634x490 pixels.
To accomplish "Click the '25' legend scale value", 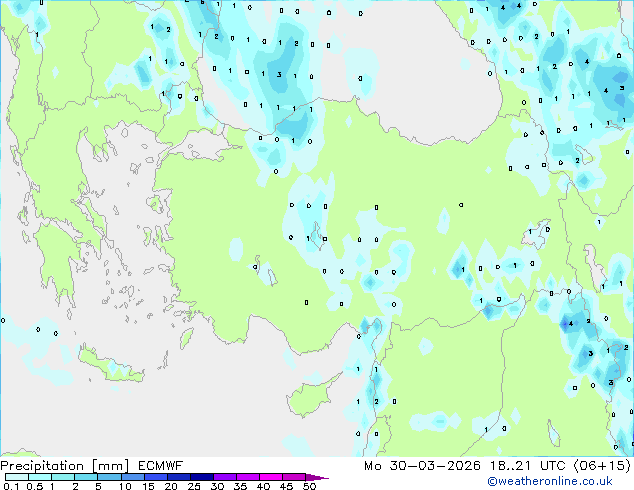I will click(x=194, y=486).
